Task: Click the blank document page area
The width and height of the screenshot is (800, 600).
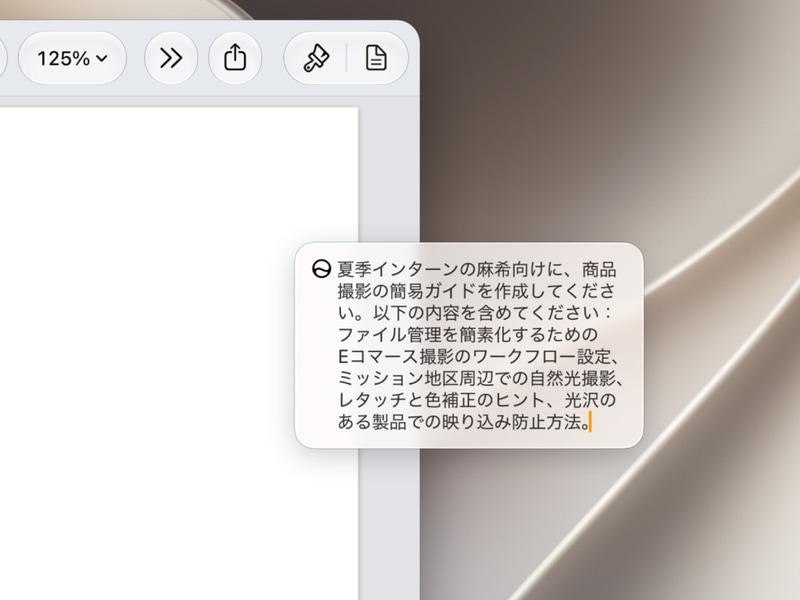Action: pos(179,353)
